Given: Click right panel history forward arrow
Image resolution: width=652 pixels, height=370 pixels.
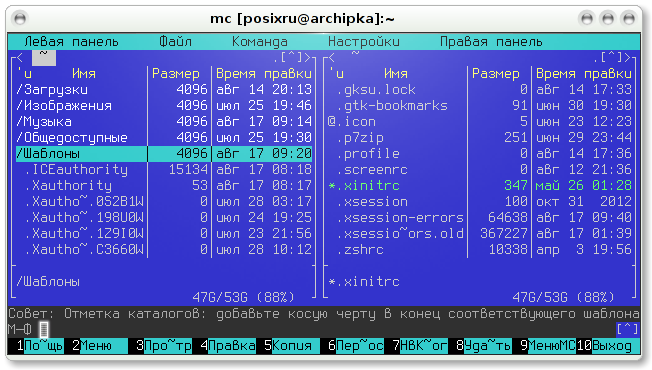Looking at the screenshot, I should tap(628, 57).
